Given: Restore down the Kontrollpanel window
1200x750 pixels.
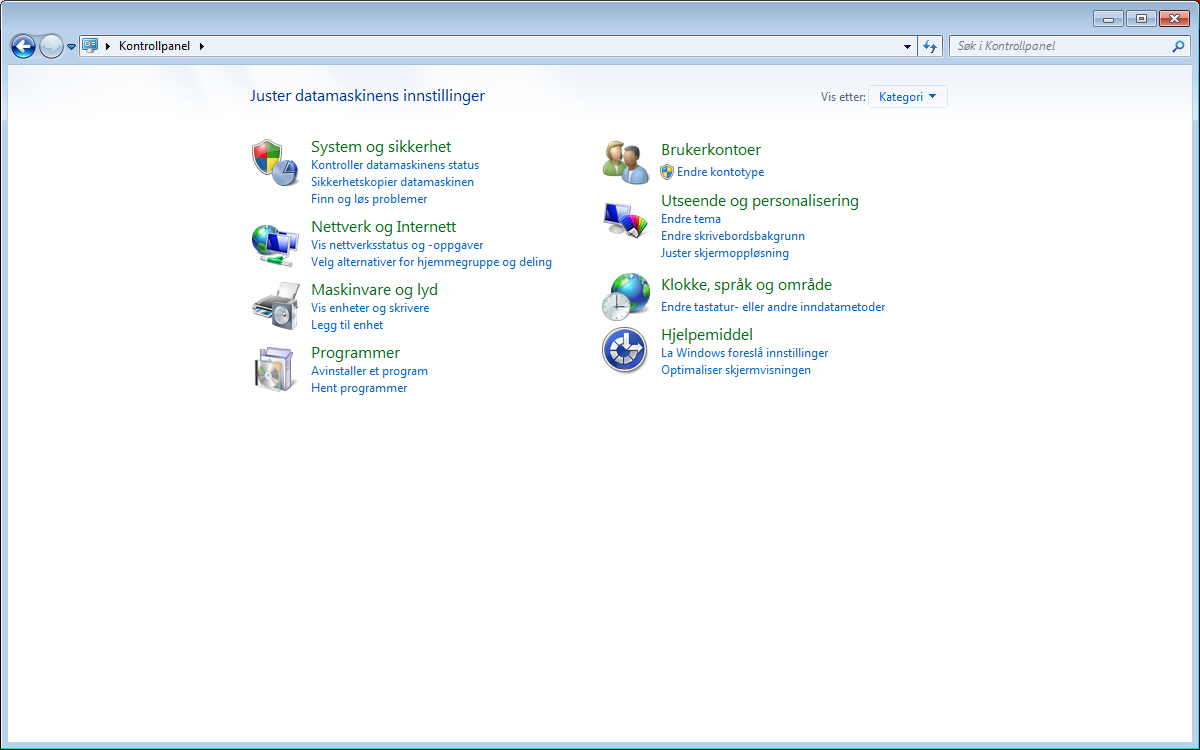Looking at the screenshot, I should click(1140, 18).
